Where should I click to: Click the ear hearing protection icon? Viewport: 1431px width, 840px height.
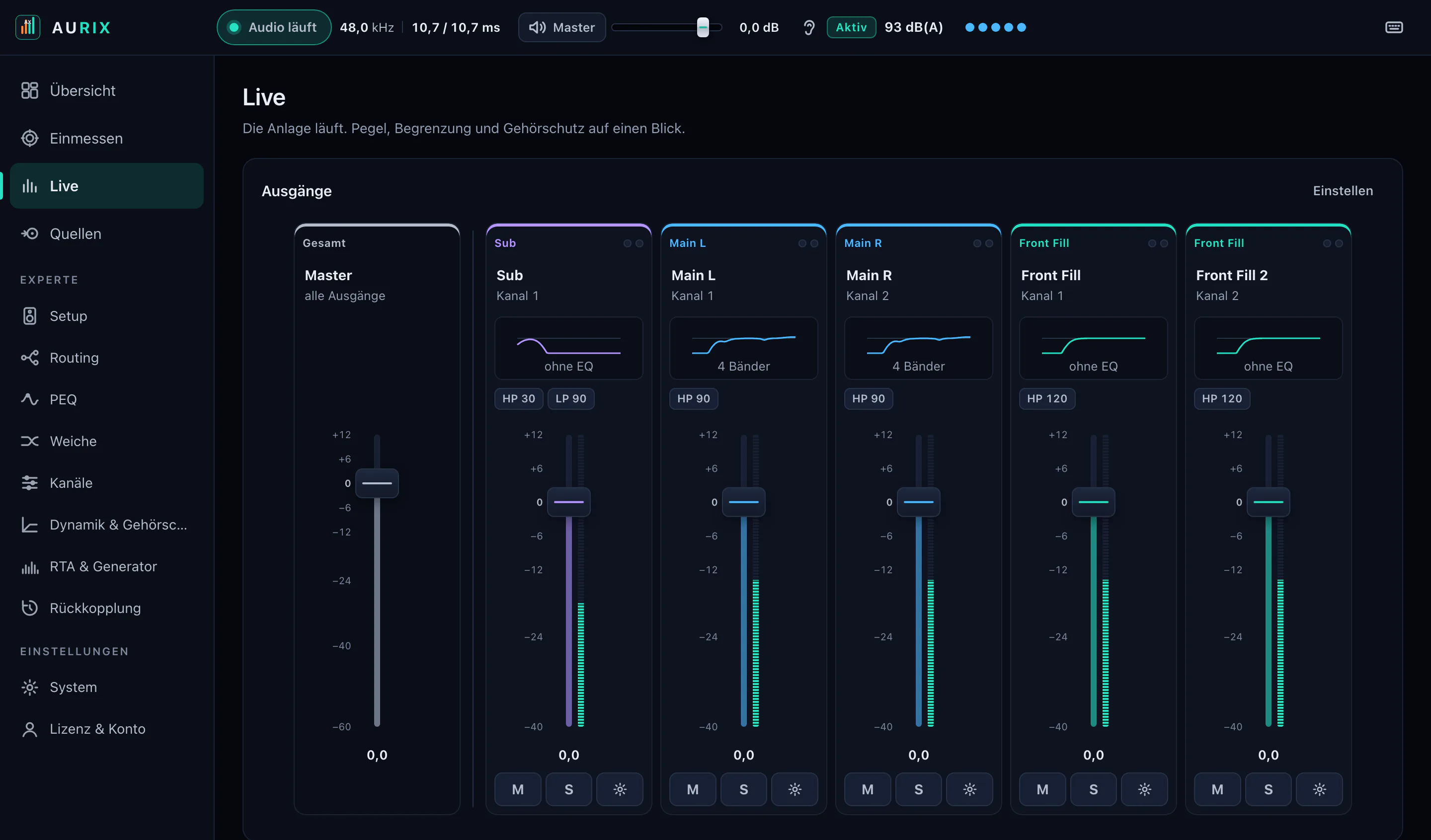[808, 27]
